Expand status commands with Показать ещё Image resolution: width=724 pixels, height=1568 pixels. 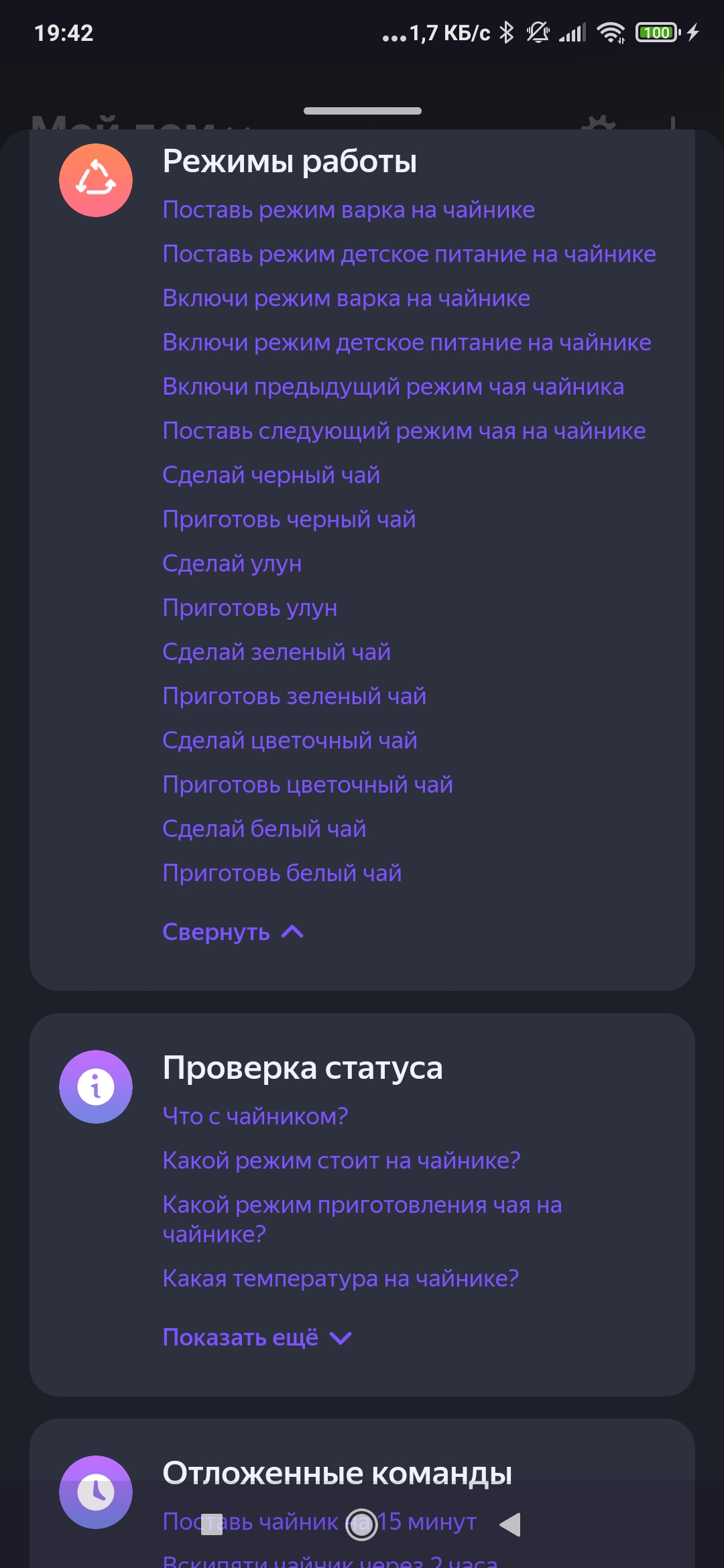pyautogui.click(x=257, y=1337)
